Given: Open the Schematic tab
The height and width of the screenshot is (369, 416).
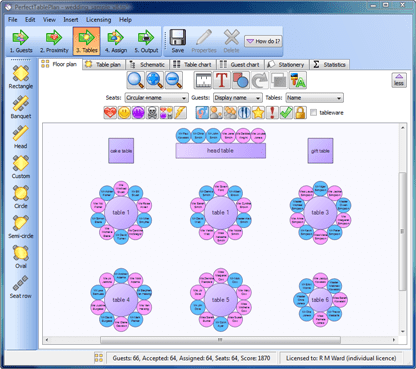Looking at the screenshot, I should click(x=147, y=64).
